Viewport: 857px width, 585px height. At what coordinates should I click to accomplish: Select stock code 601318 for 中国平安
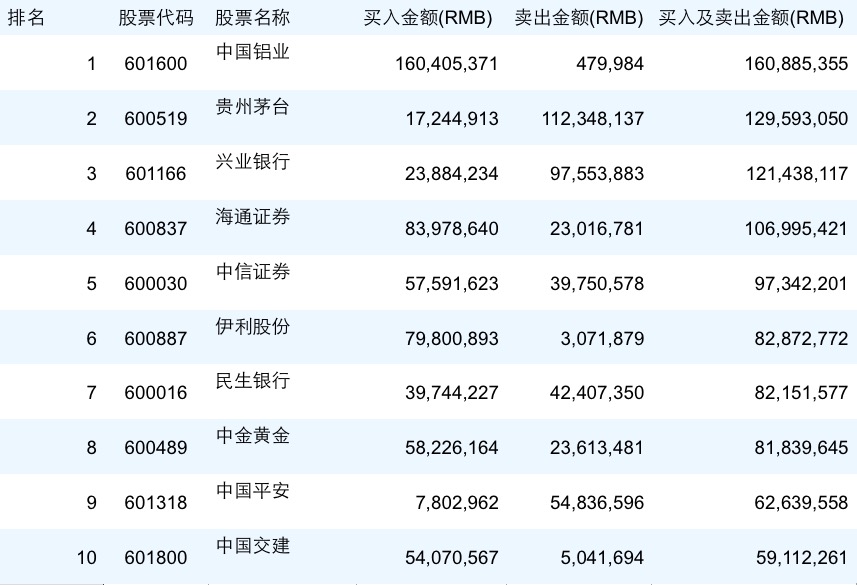(x=155, y=502)
